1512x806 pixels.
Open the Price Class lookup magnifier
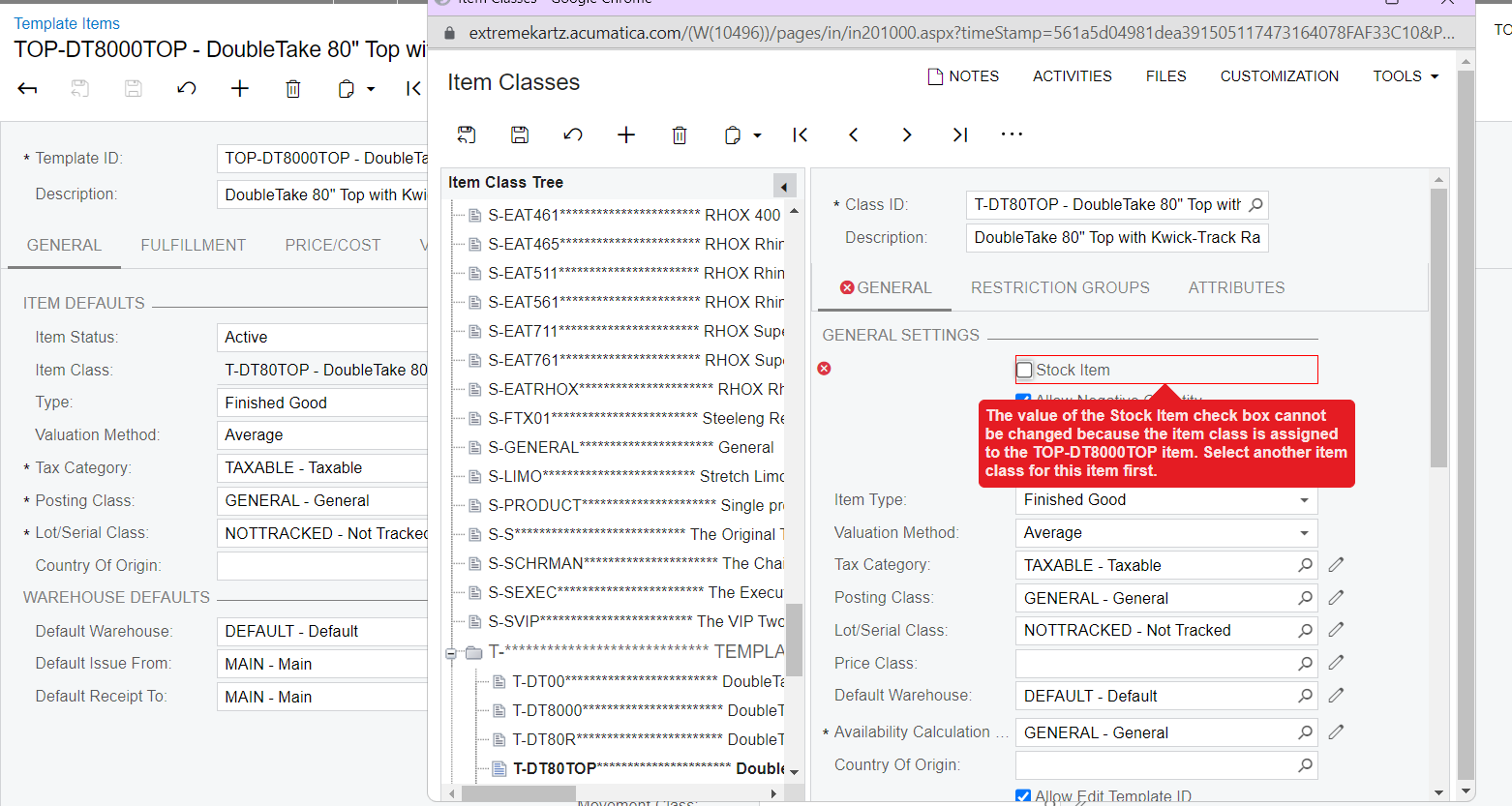(1305, 663)
